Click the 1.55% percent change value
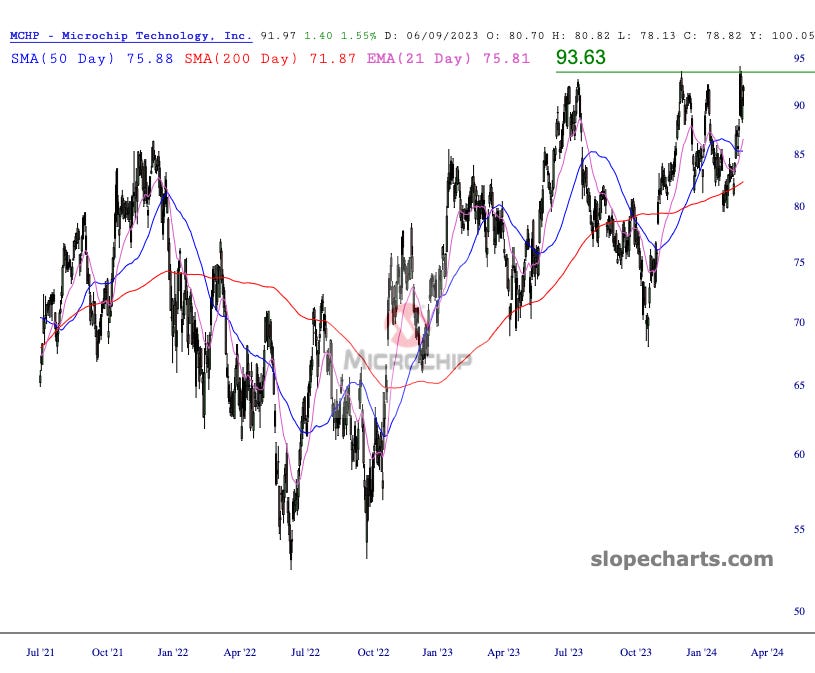 pos(359,36)
